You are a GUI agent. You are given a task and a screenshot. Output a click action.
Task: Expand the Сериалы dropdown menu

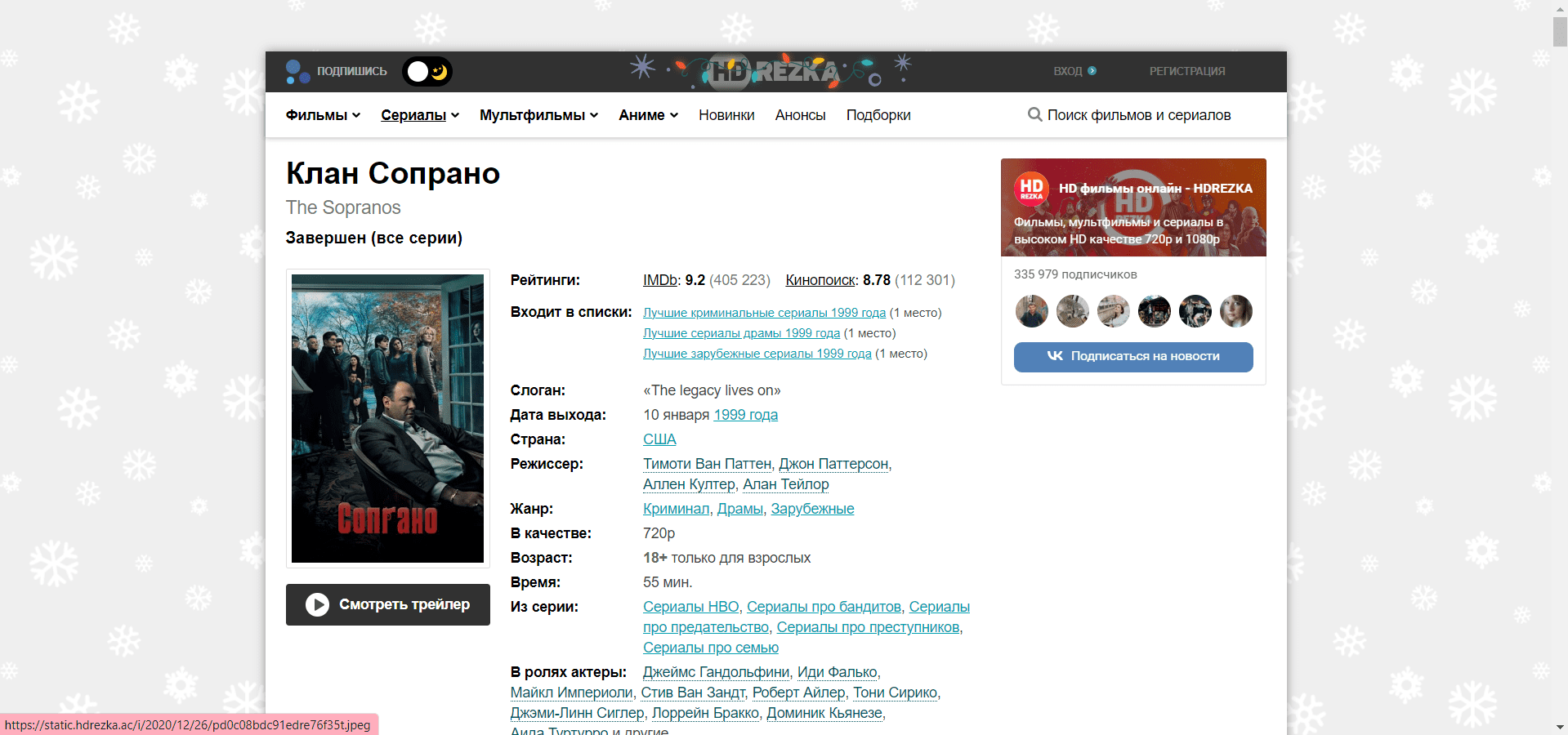pyautogui.click(x=420, y=115)
